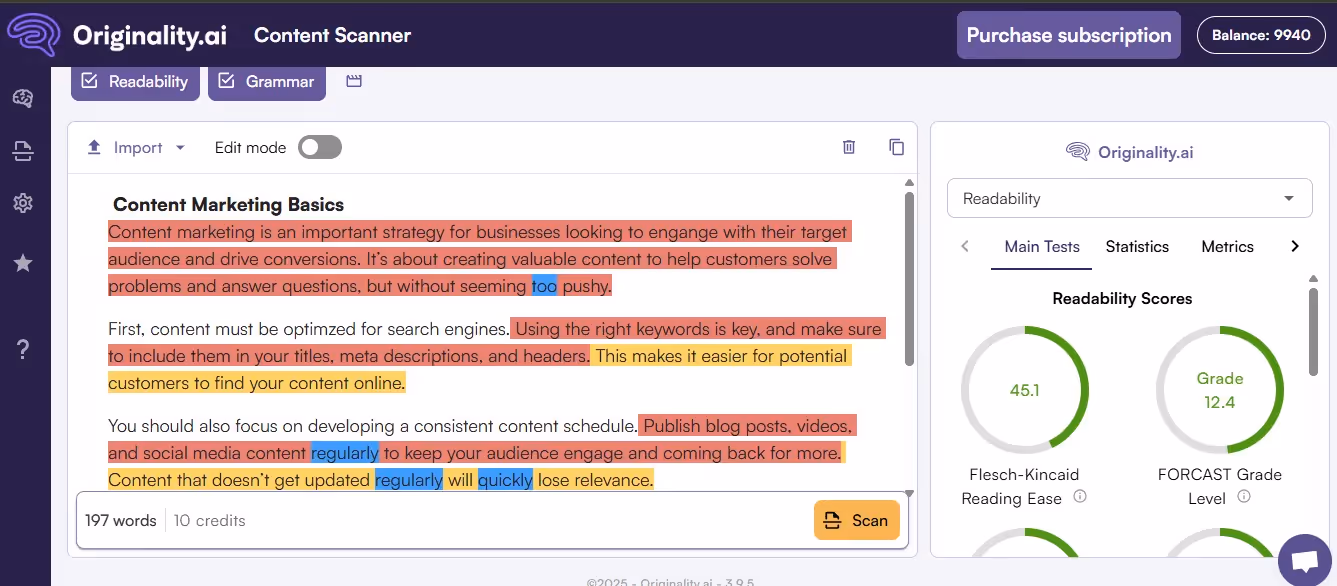Click the Originality.ai brain logo
This screenshot has height=586, width=1337.
(34, 35)
